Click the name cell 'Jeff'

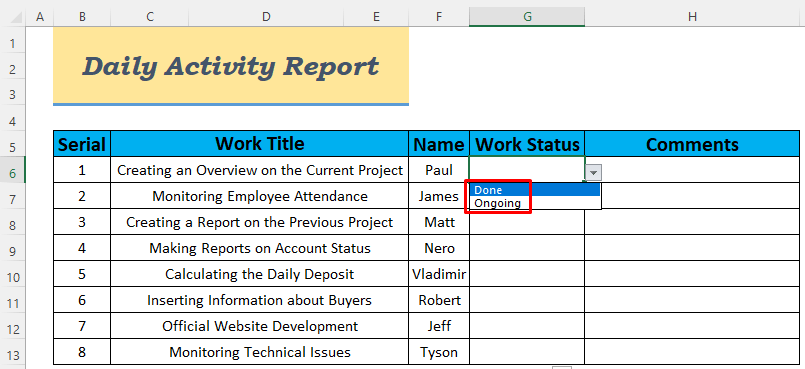pos(439,326)
